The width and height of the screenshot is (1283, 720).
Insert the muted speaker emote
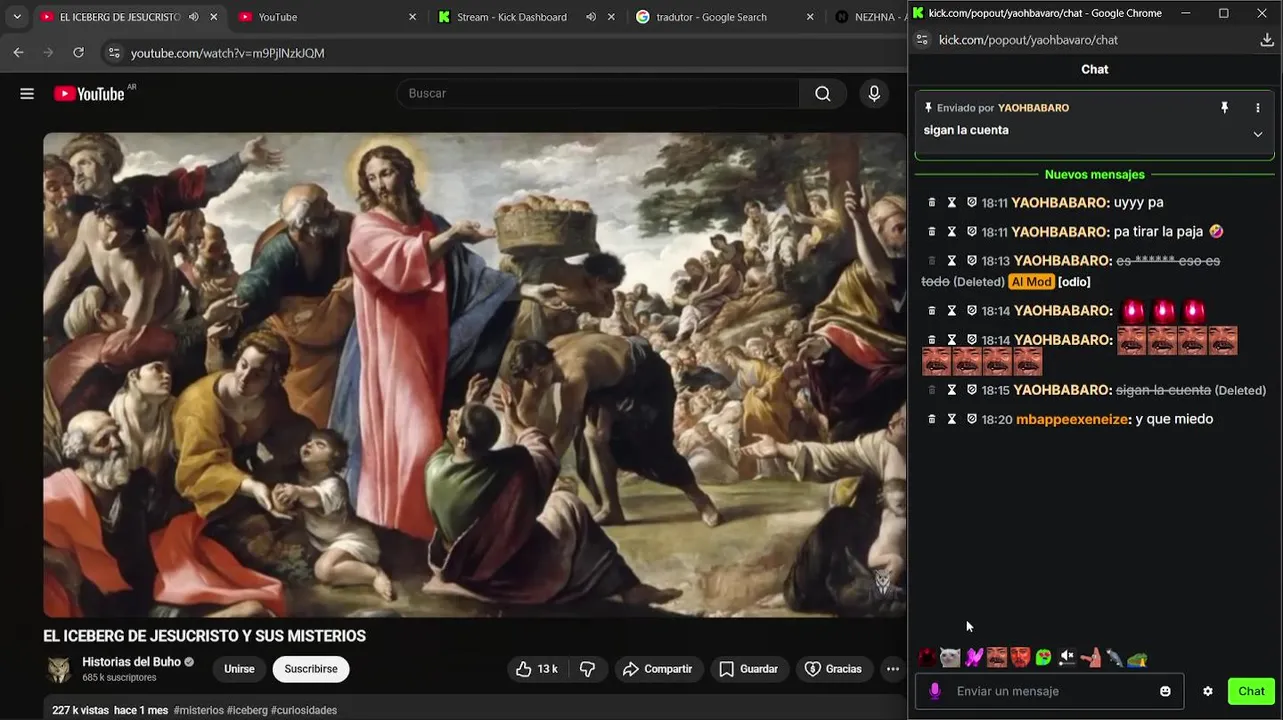tap(1067, 658)
